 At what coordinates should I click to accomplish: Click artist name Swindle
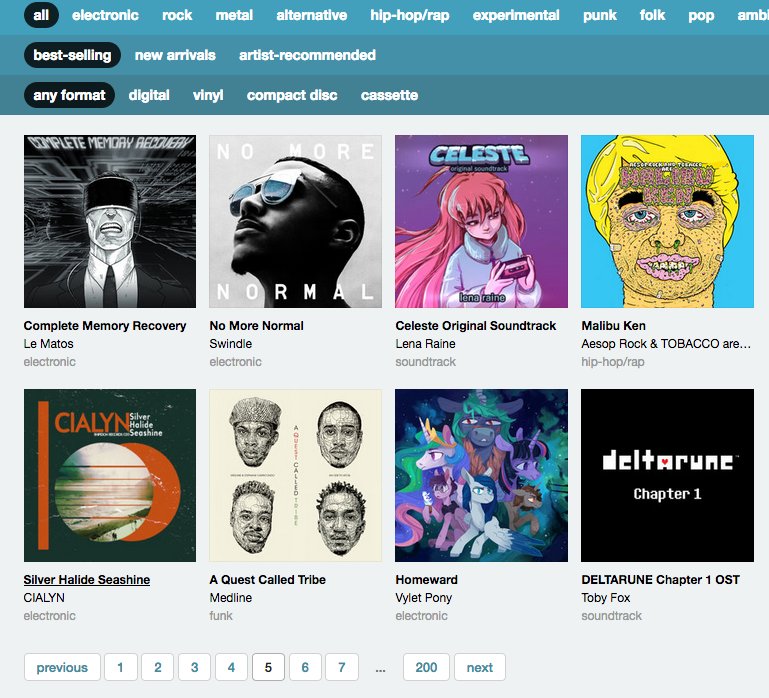[231, 344]
